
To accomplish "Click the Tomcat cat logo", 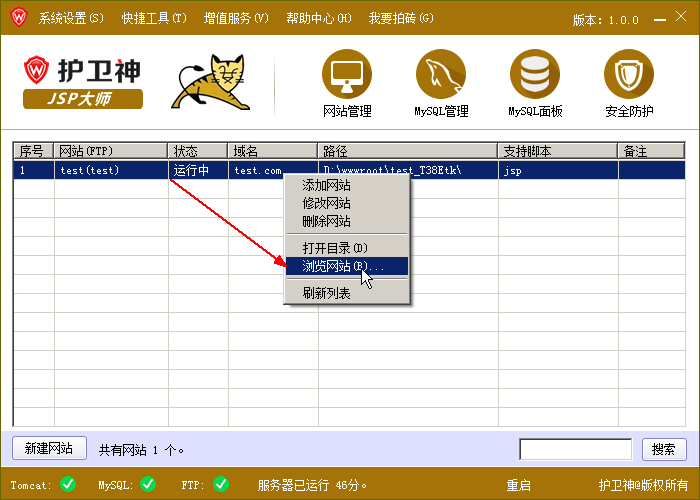I will [210, 82].
